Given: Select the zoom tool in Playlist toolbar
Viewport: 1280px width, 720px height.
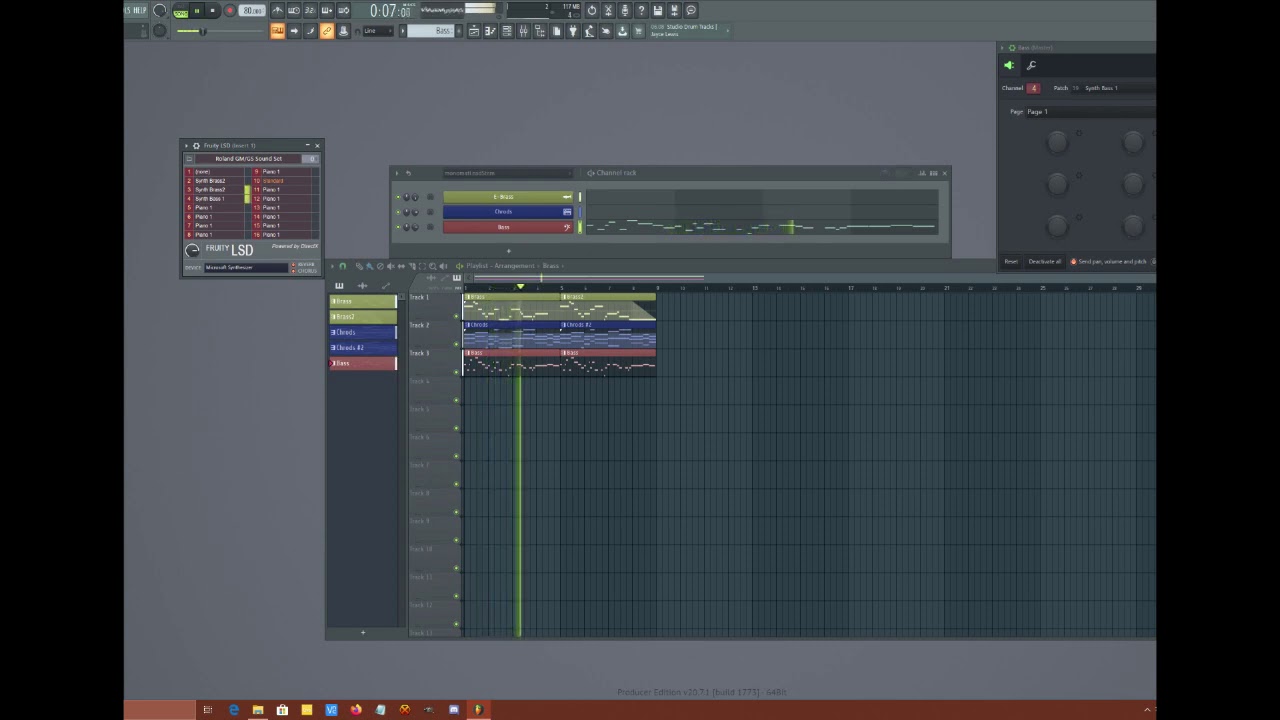Looking at the screenshot, I should (x=433, y=266).
